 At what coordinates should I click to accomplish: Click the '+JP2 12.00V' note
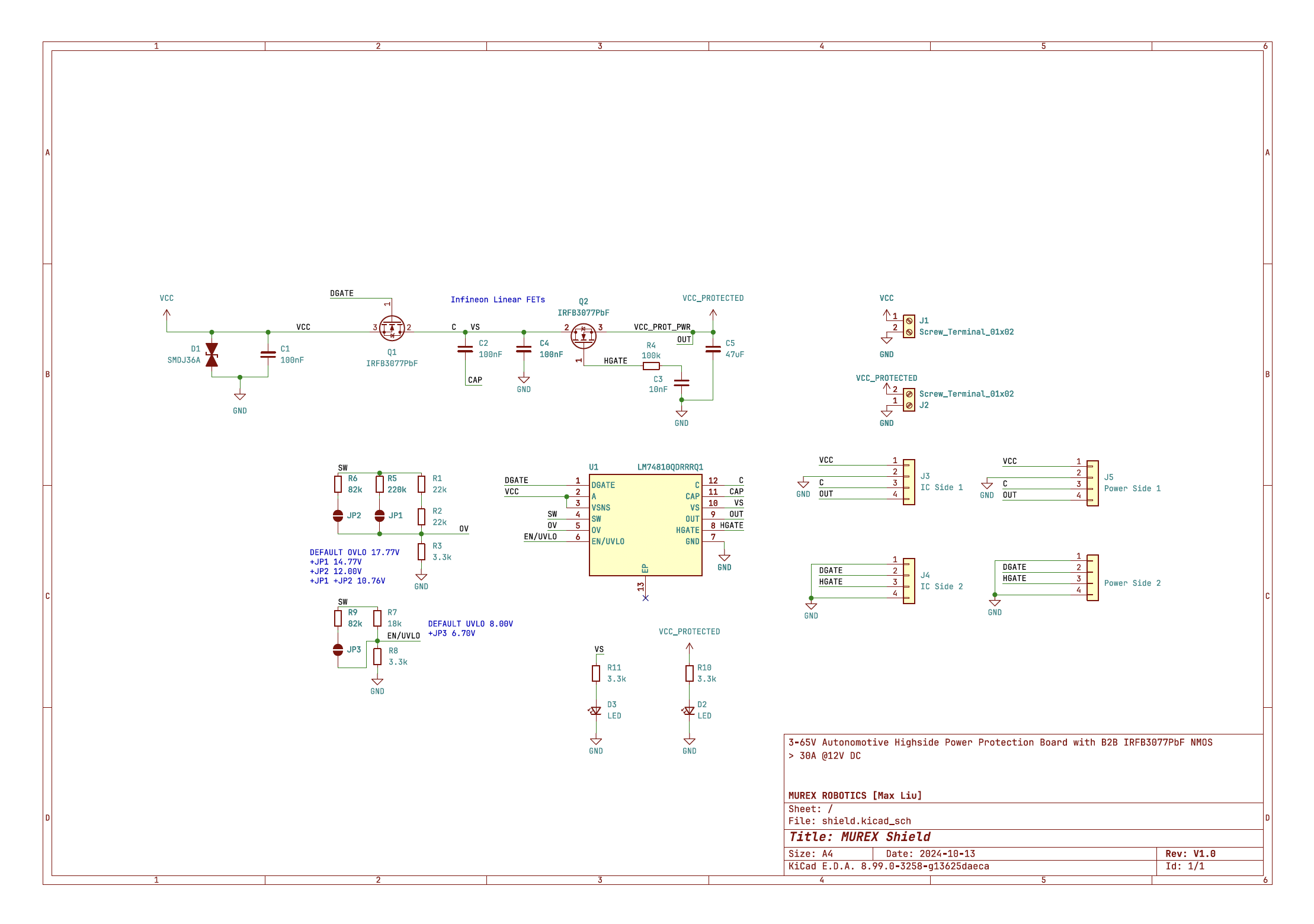pyautogui.click(x=335, y=572)
